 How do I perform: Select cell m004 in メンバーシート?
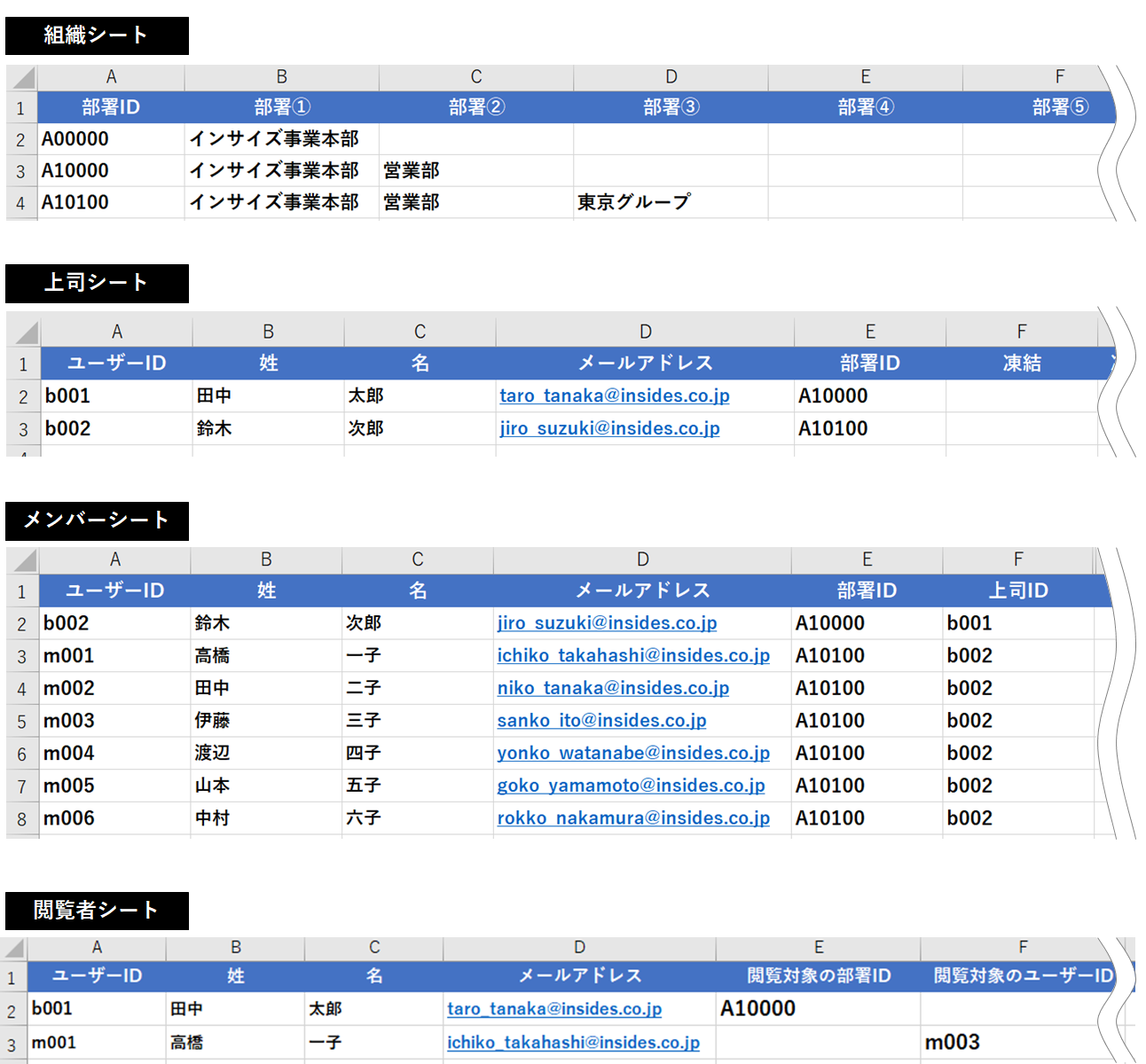114,753
